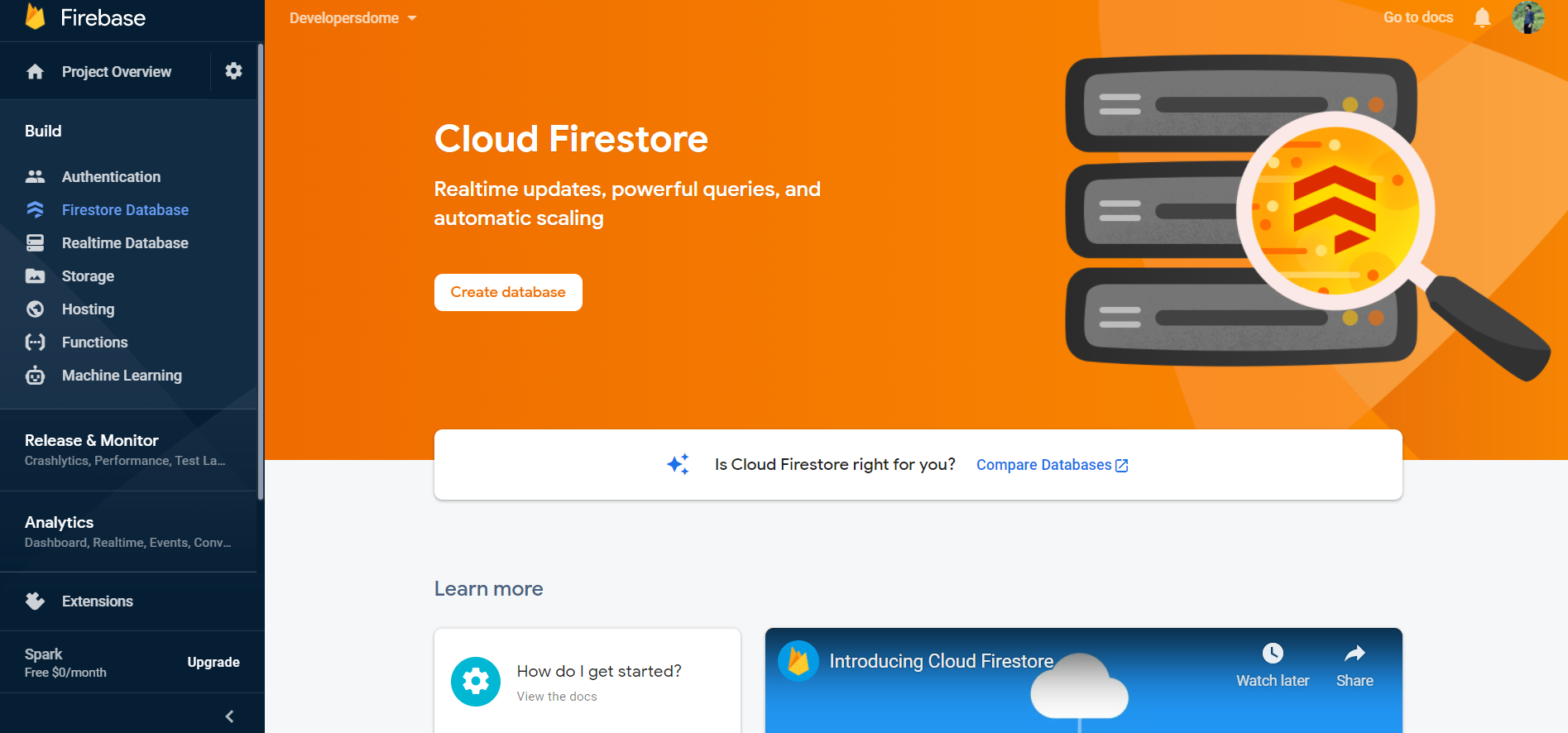Open the user profile avatar
Image resolution: width=1568 pixels, height=733 pixels.
1527,17
